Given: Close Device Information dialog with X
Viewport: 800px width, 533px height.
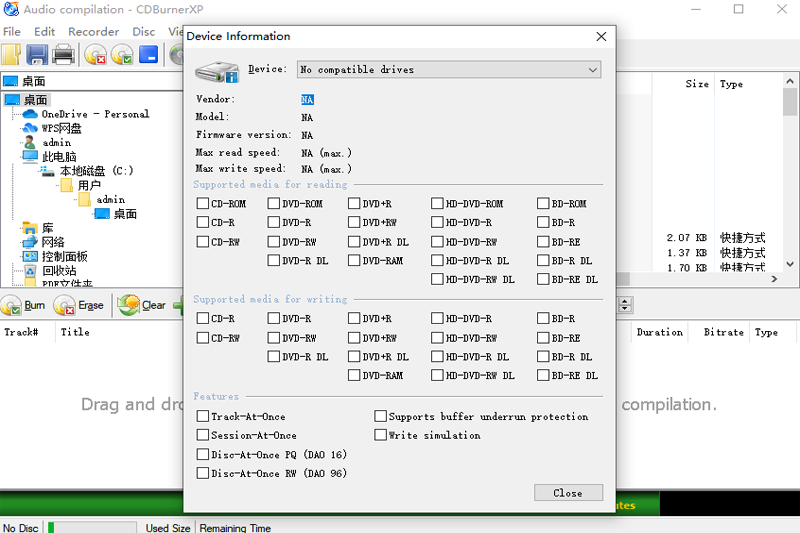Looking at the screenshot, I should pos(602,36).
